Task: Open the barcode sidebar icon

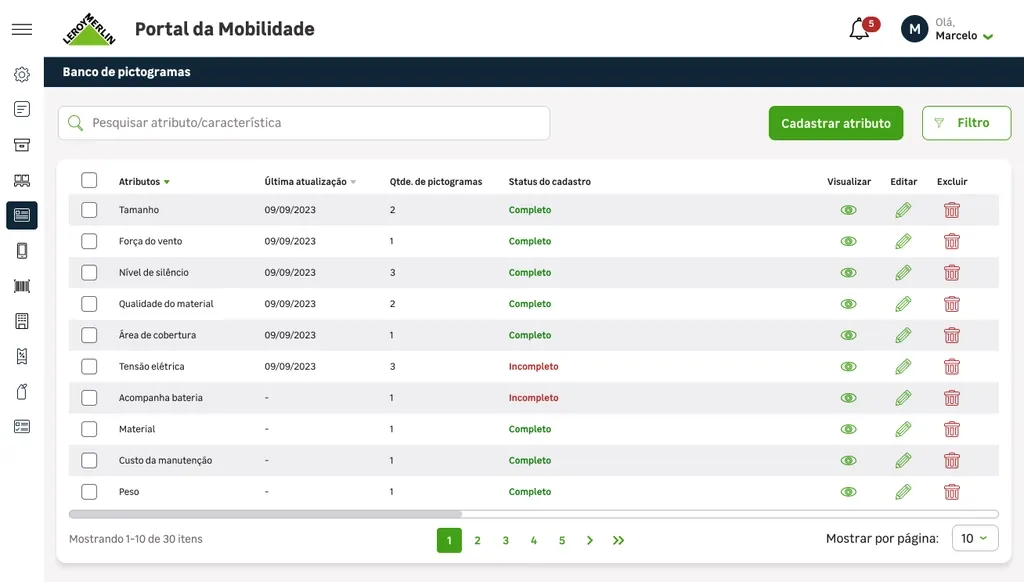Action: [22, 286]
